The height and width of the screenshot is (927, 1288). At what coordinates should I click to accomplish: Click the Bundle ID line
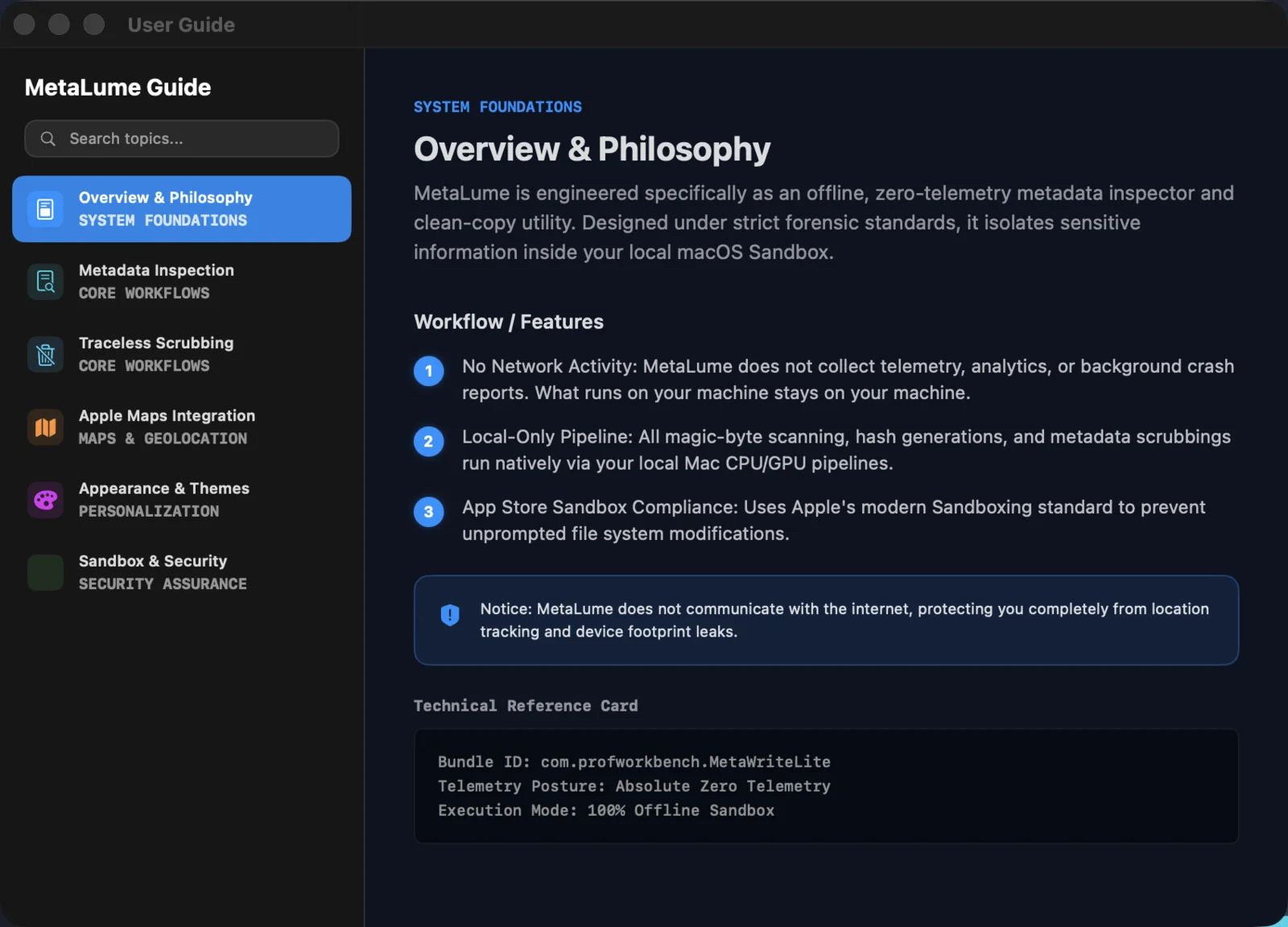pyautogui.click(x=634, y=762)
